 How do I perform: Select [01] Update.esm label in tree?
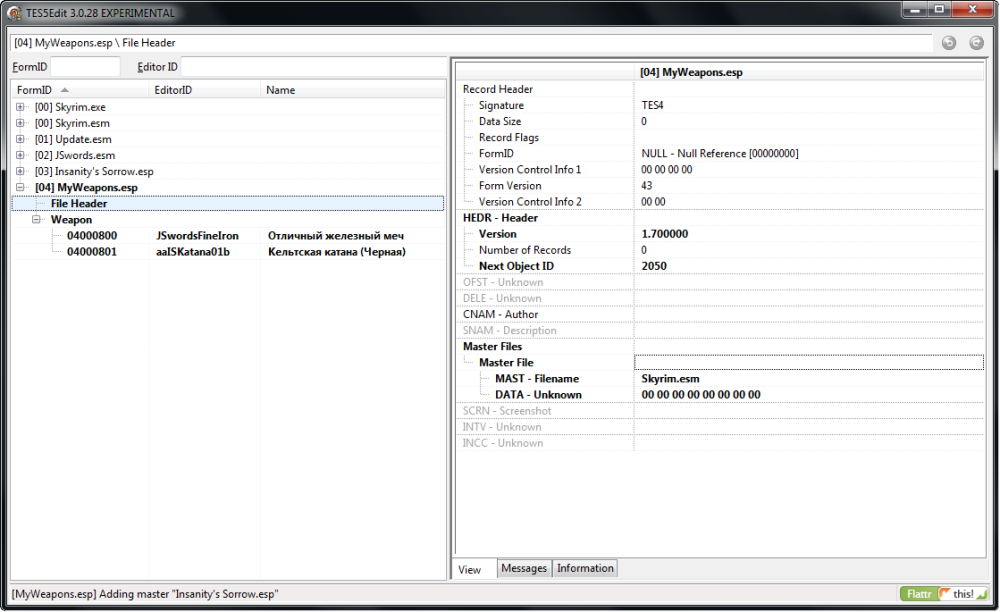pos(73,139)
